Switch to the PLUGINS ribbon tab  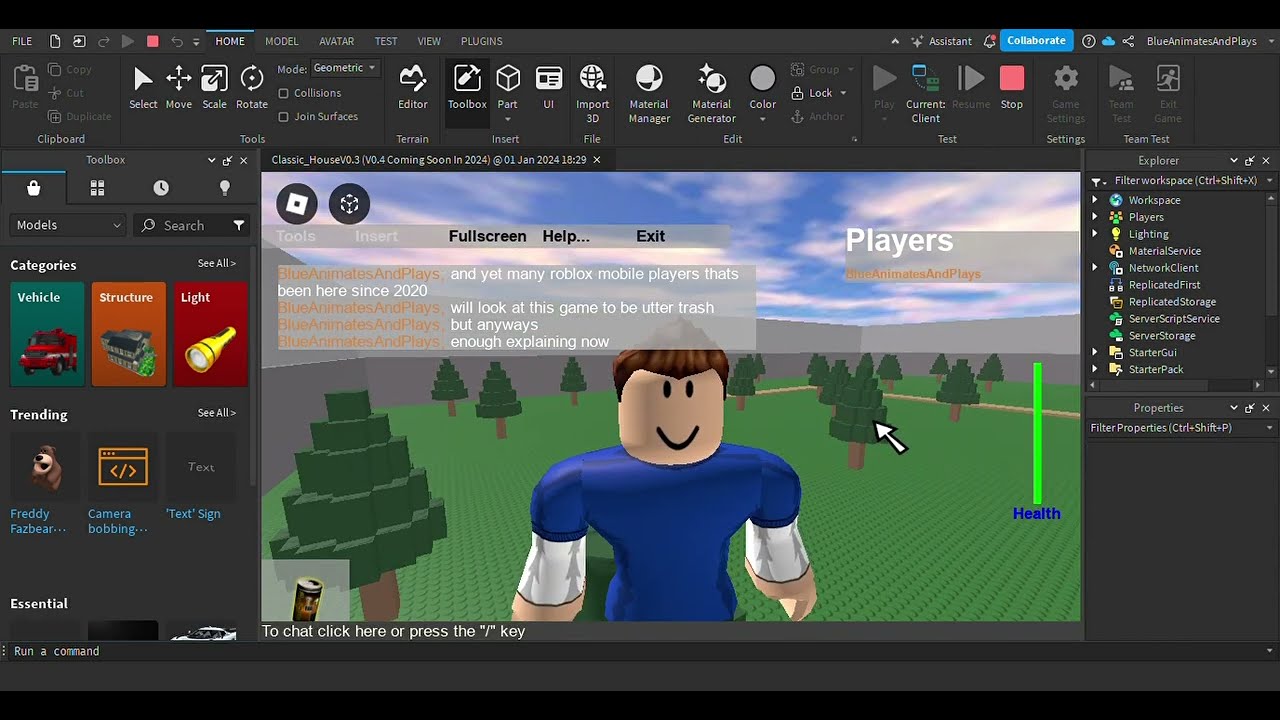pyautogui.click(x=482, y=41)
